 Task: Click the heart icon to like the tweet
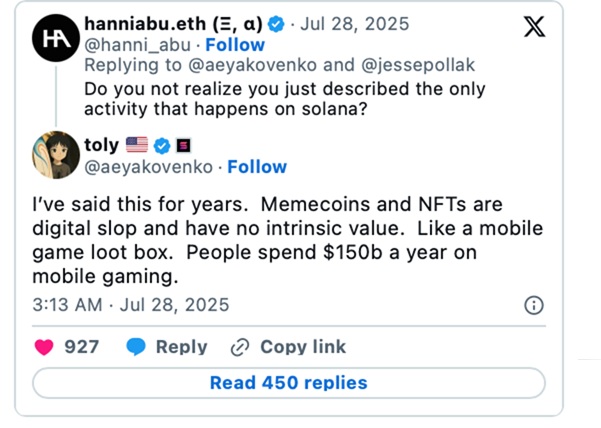pyautogui.click(x=44, y=347)
